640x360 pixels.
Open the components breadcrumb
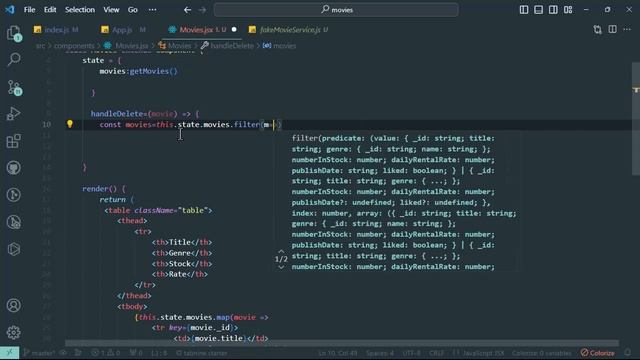(x=74, y=46)
